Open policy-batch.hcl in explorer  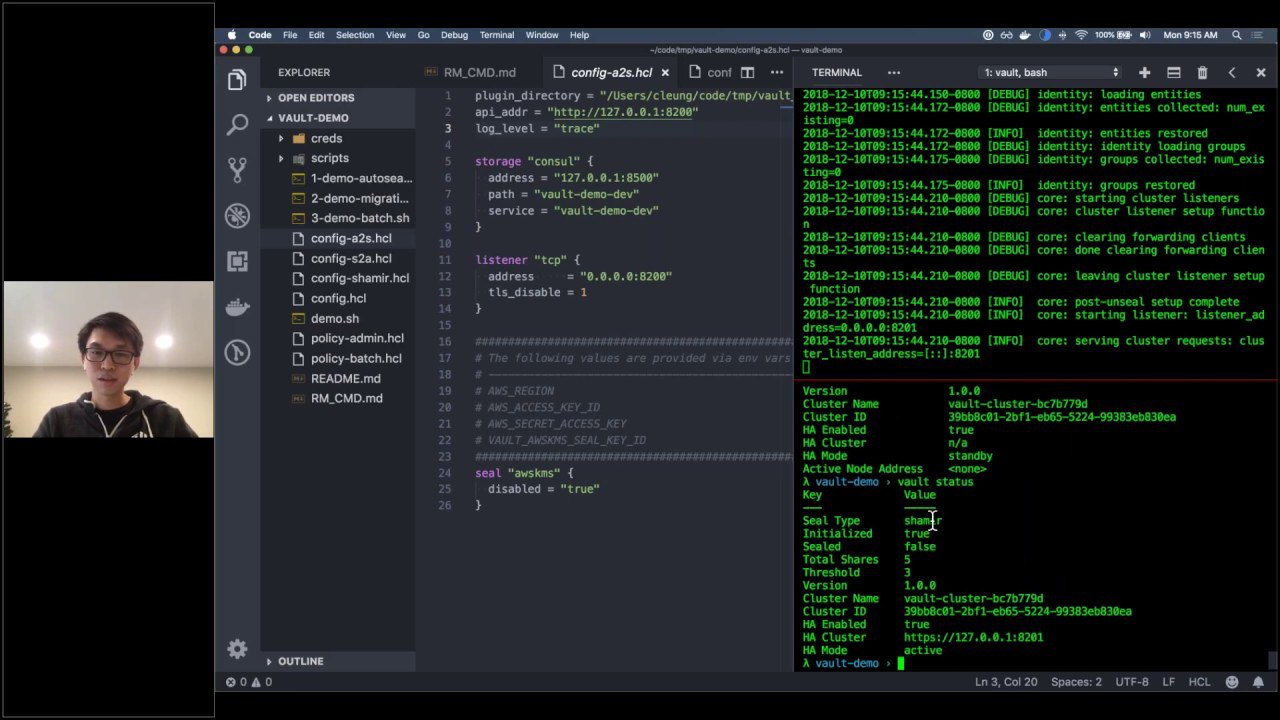[356, 358]
